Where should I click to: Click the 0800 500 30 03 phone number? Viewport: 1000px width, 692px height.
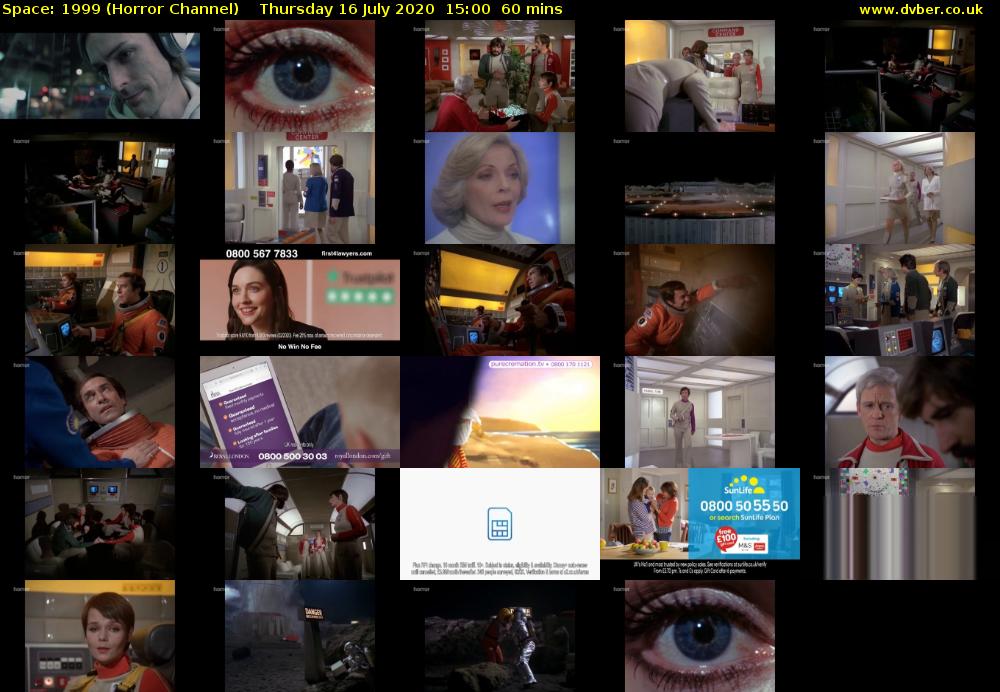tap(293, 456)
